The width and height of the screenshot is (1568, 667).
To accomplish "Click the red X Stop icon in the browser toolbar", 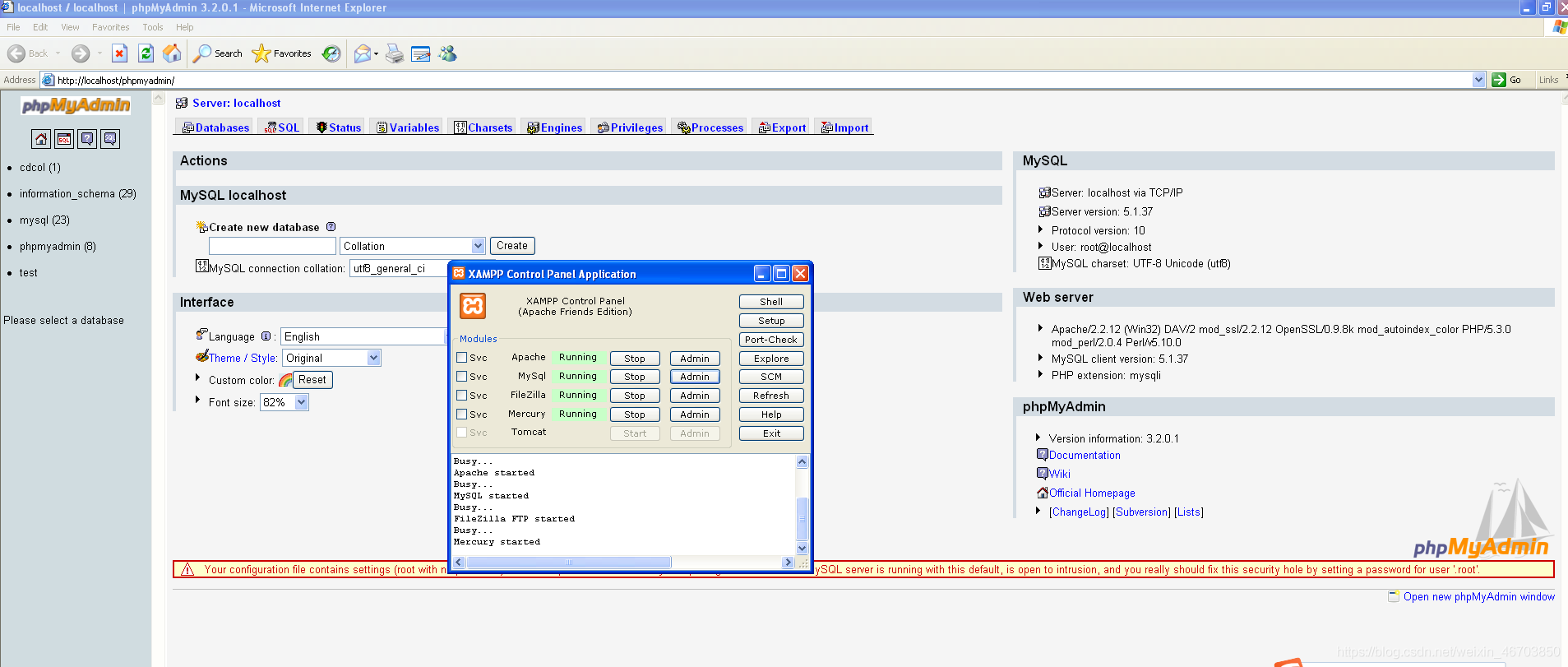I will (x=120, y=53).
